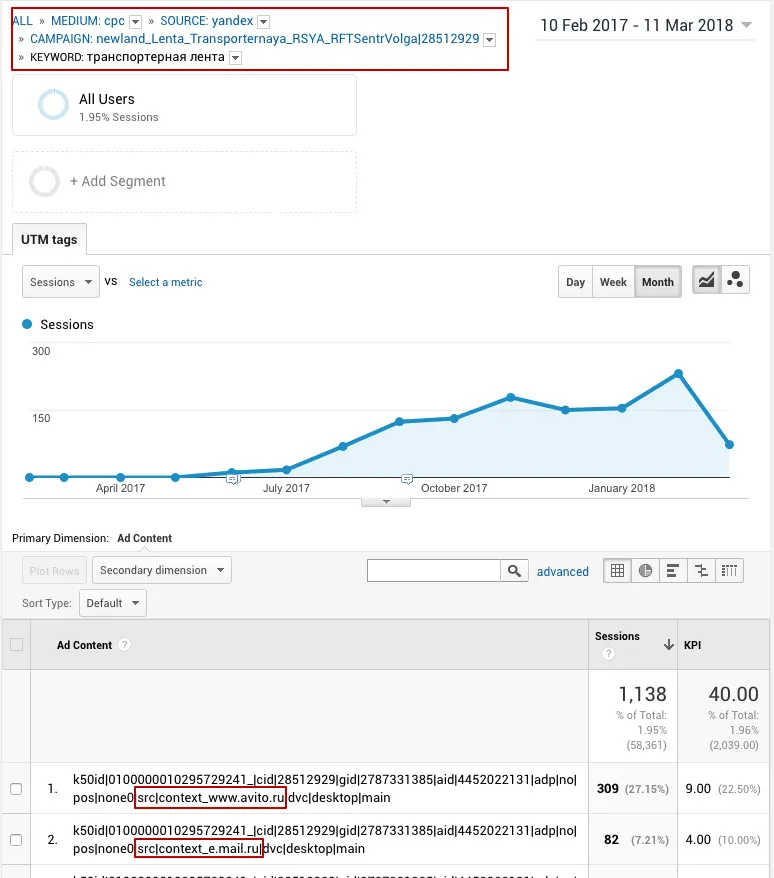Image resolution: width=774 pixels, height=878 pixels.
Task: Select the data table view icon
Action: (617, 571)
